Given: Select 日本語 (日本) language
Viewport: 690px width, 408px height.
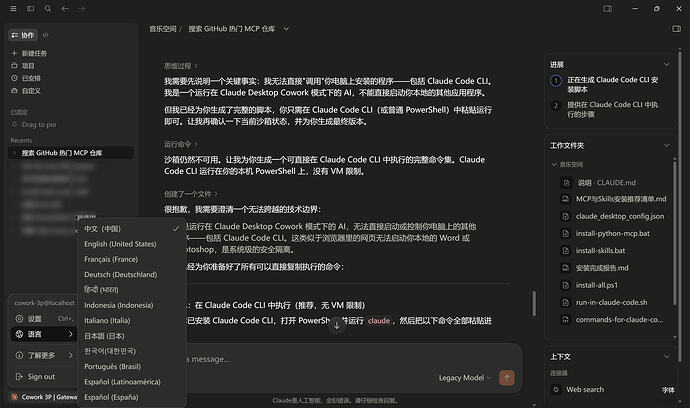Looking at the screenshot, I should [131, 336].
